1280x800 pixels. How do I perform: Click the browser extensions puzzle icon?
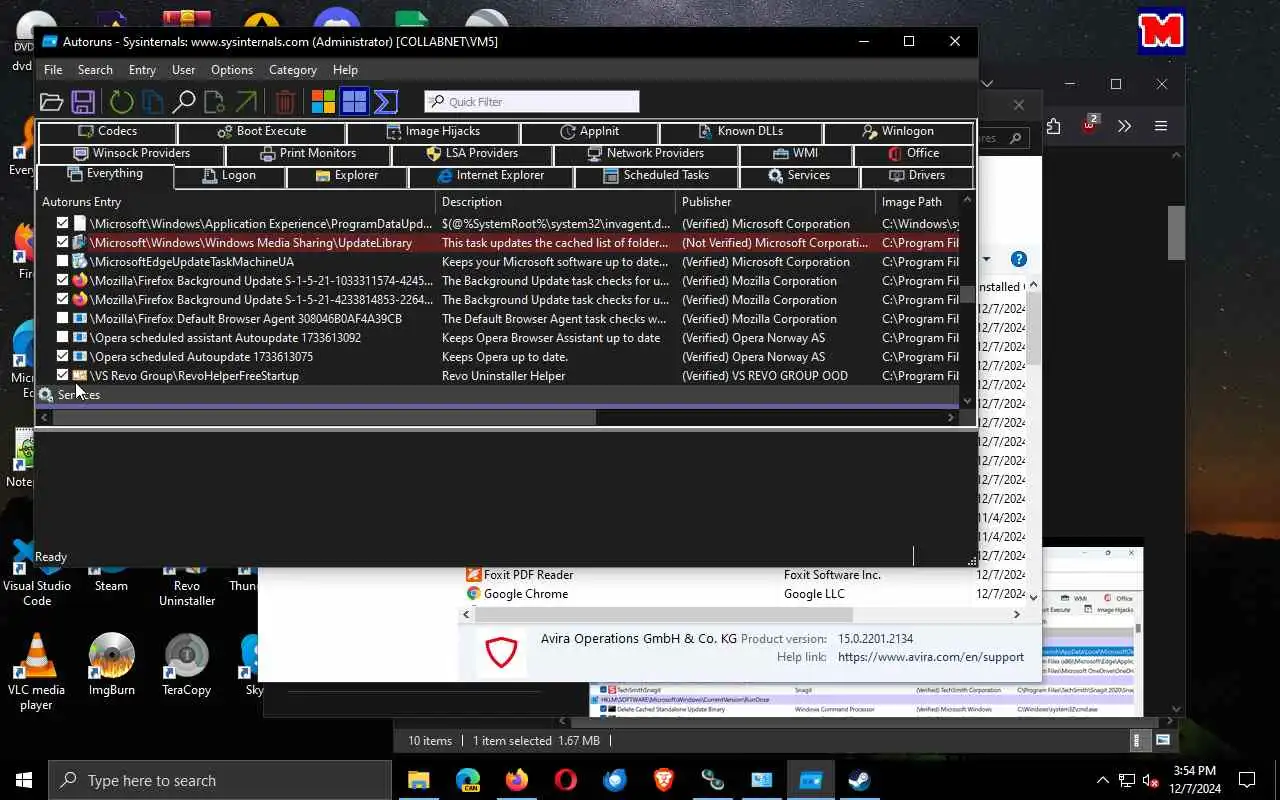(1053, 126)
